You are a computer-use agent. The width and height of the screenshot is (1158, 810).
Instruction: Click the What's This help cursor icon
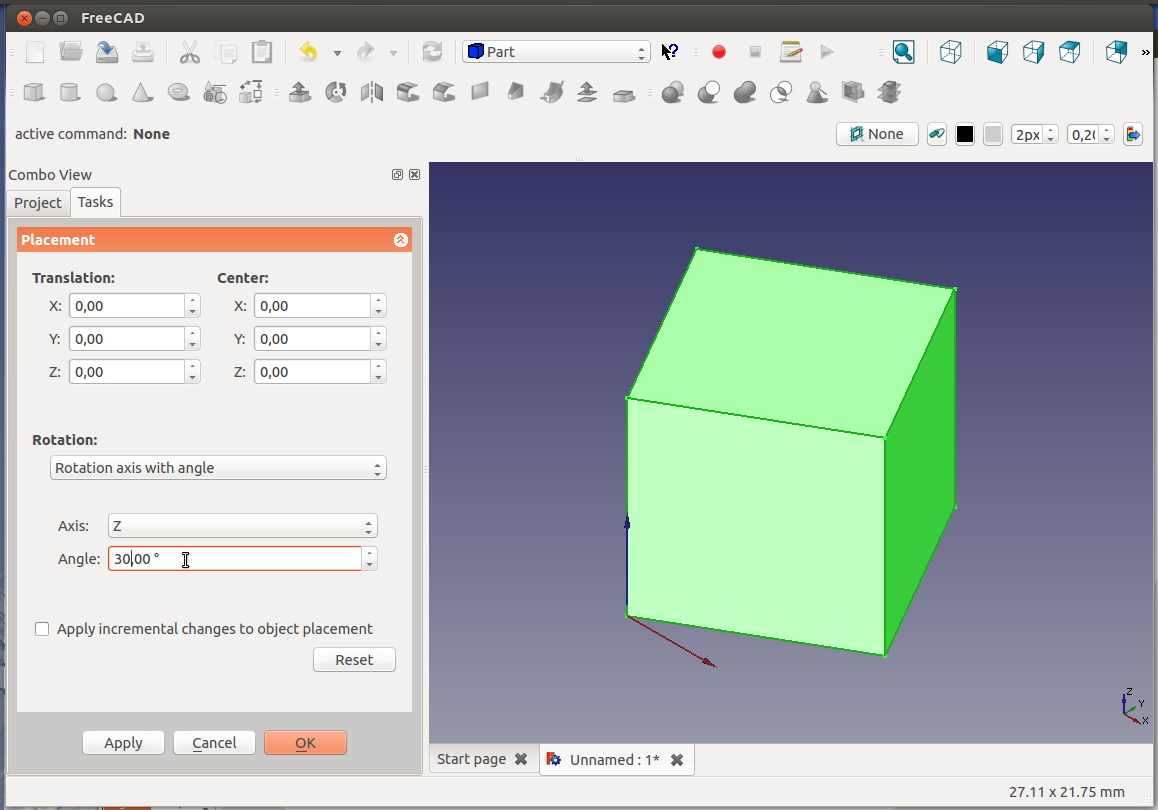point(670,52)
